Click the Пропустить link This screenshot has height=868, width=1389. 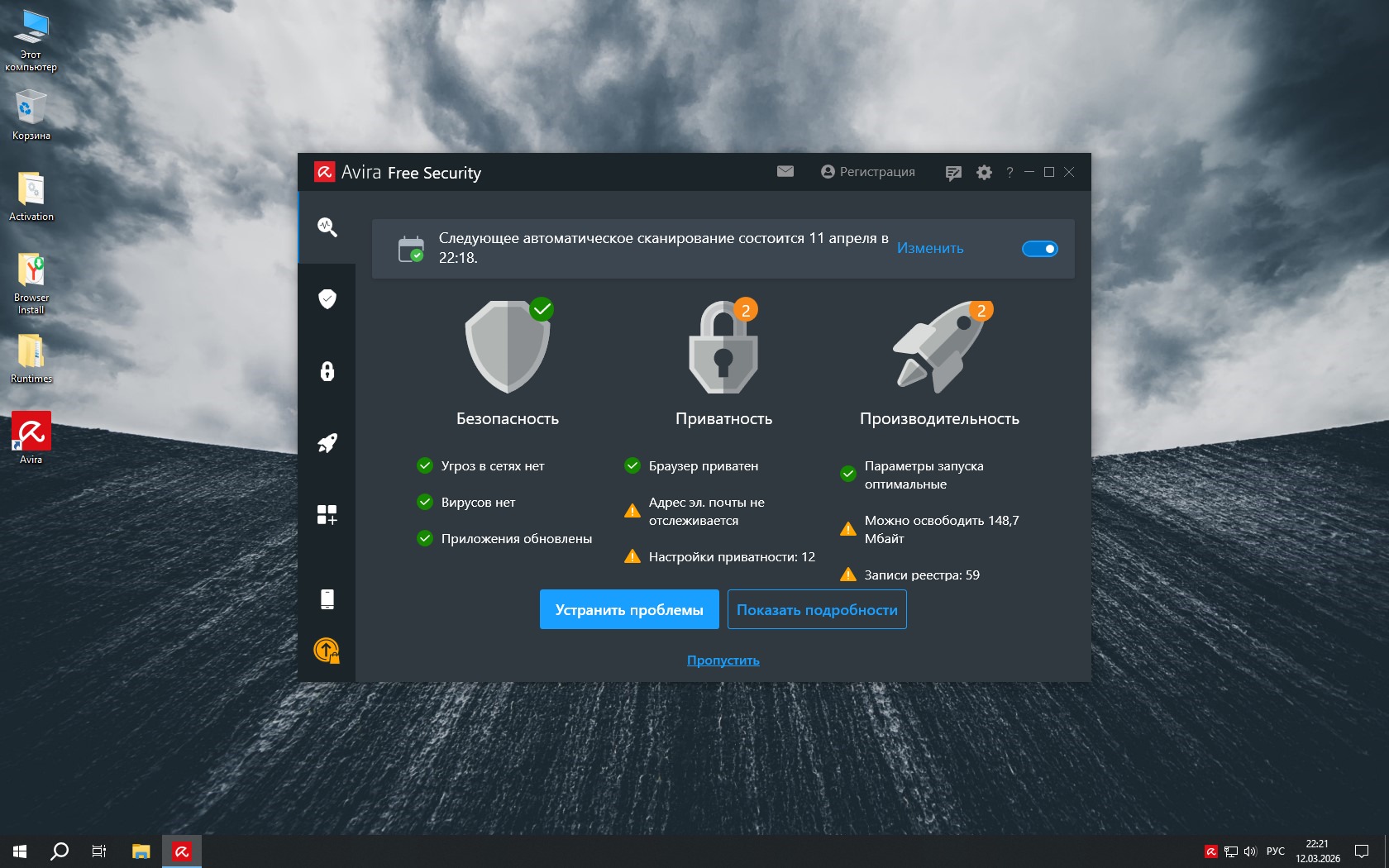(723, 661)
